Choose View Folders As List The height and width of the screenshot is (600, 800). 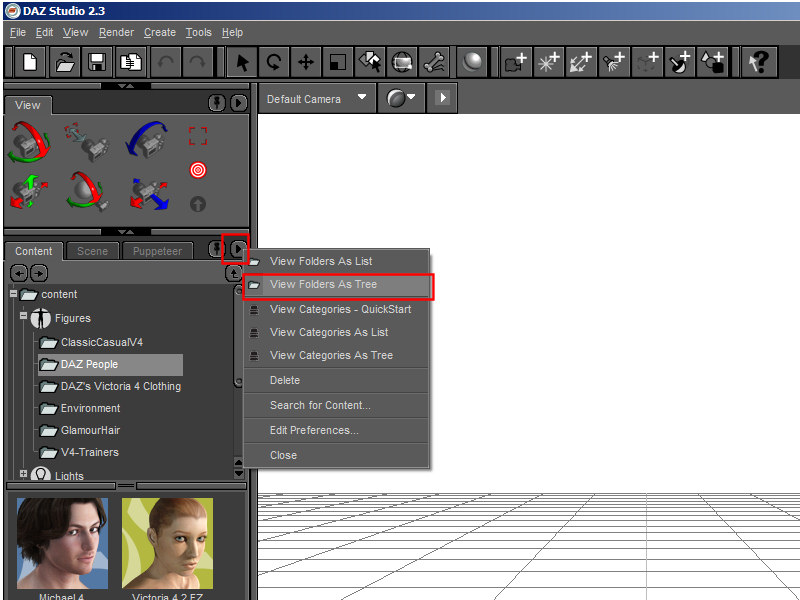pos(337,261)
